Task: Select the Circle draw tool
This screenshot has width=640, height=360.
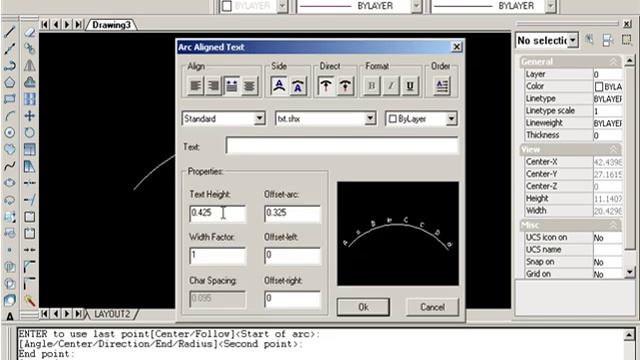Action: click(x=10, y=133)
